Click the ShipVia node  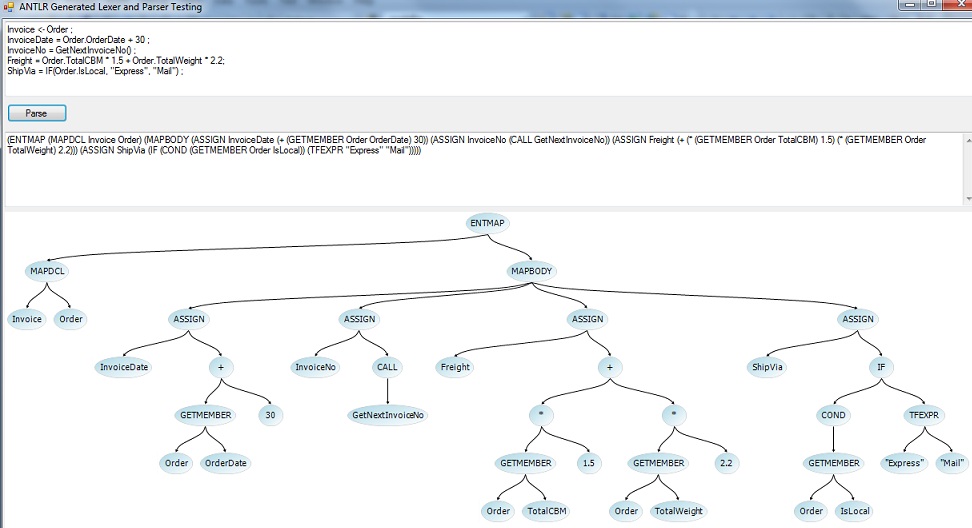(767, 367)
